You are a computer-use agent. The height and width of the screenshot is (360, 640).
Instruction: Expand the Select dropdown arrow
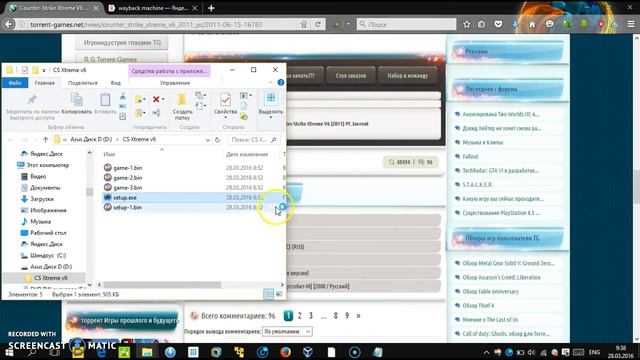271,118
